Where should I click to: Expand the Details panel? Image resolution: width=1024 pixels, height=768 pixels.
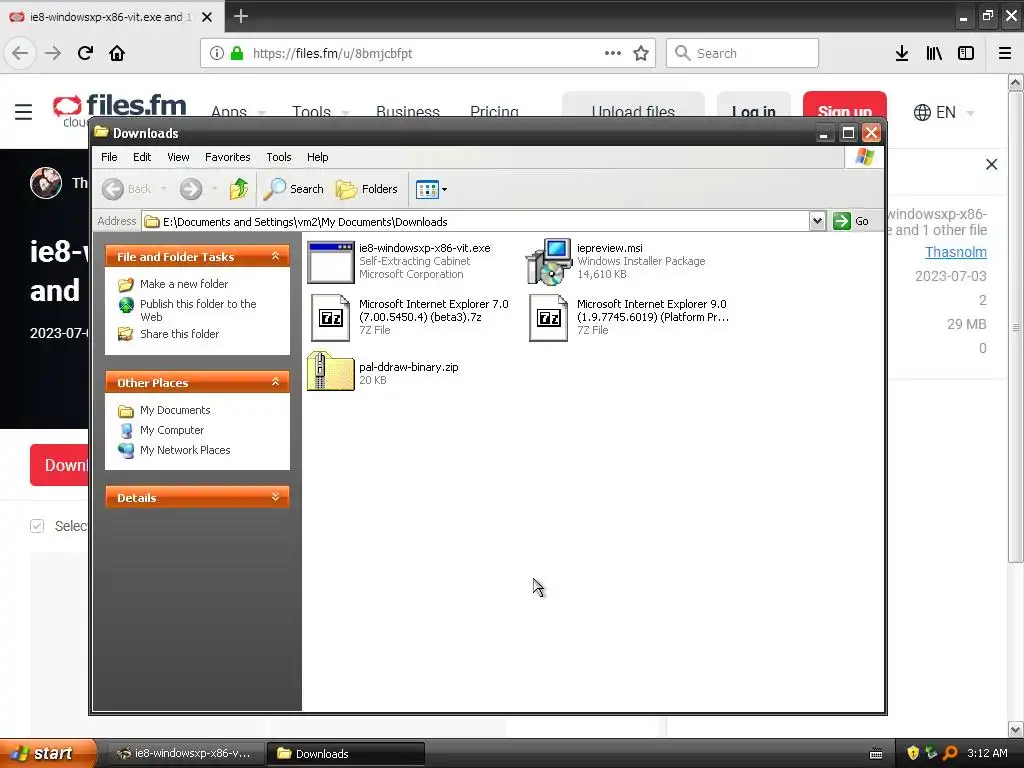(x=276, y=497)
